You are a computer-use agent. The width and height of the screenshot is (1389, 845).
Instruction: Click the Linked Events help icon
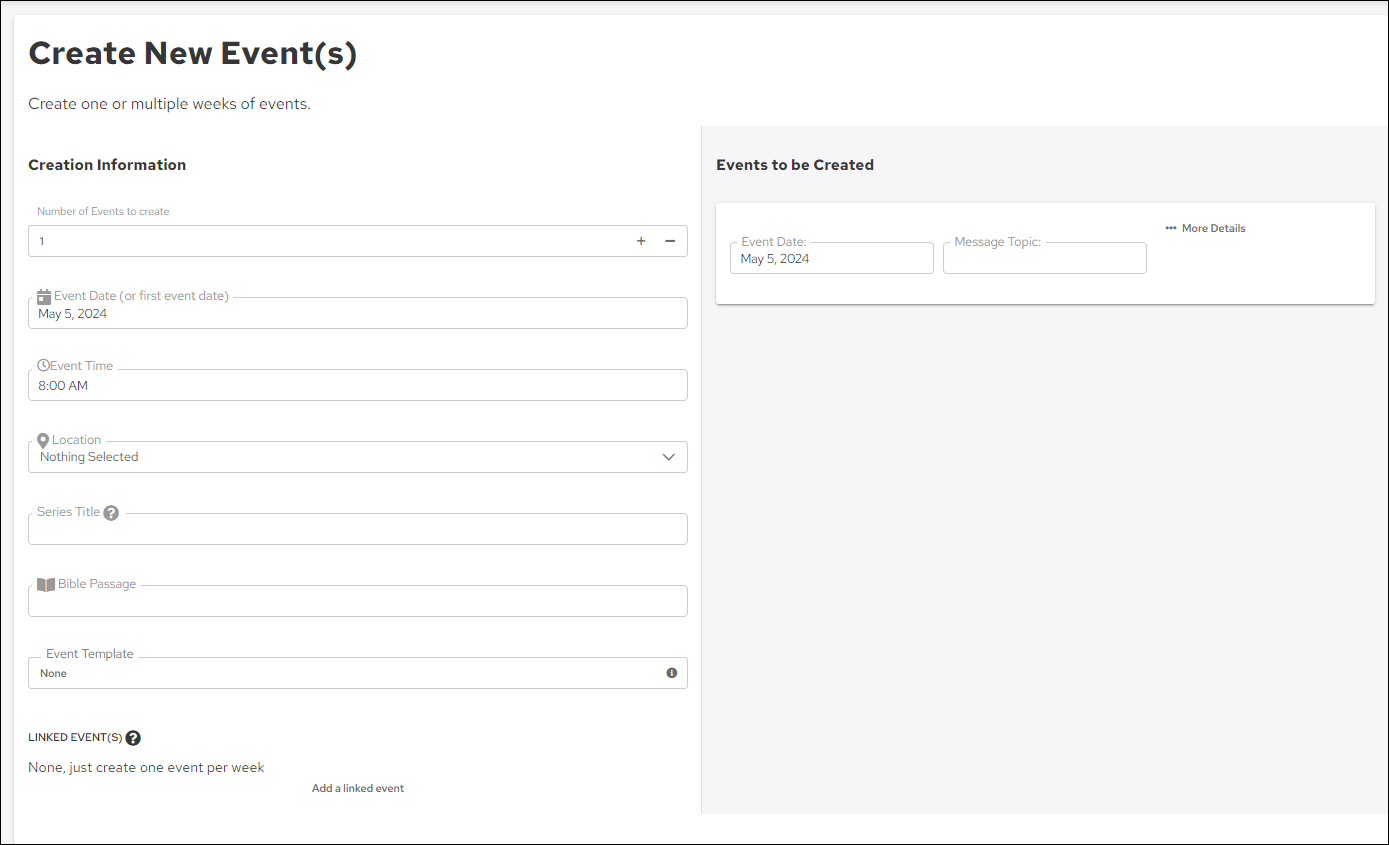(x=133, y=738)
